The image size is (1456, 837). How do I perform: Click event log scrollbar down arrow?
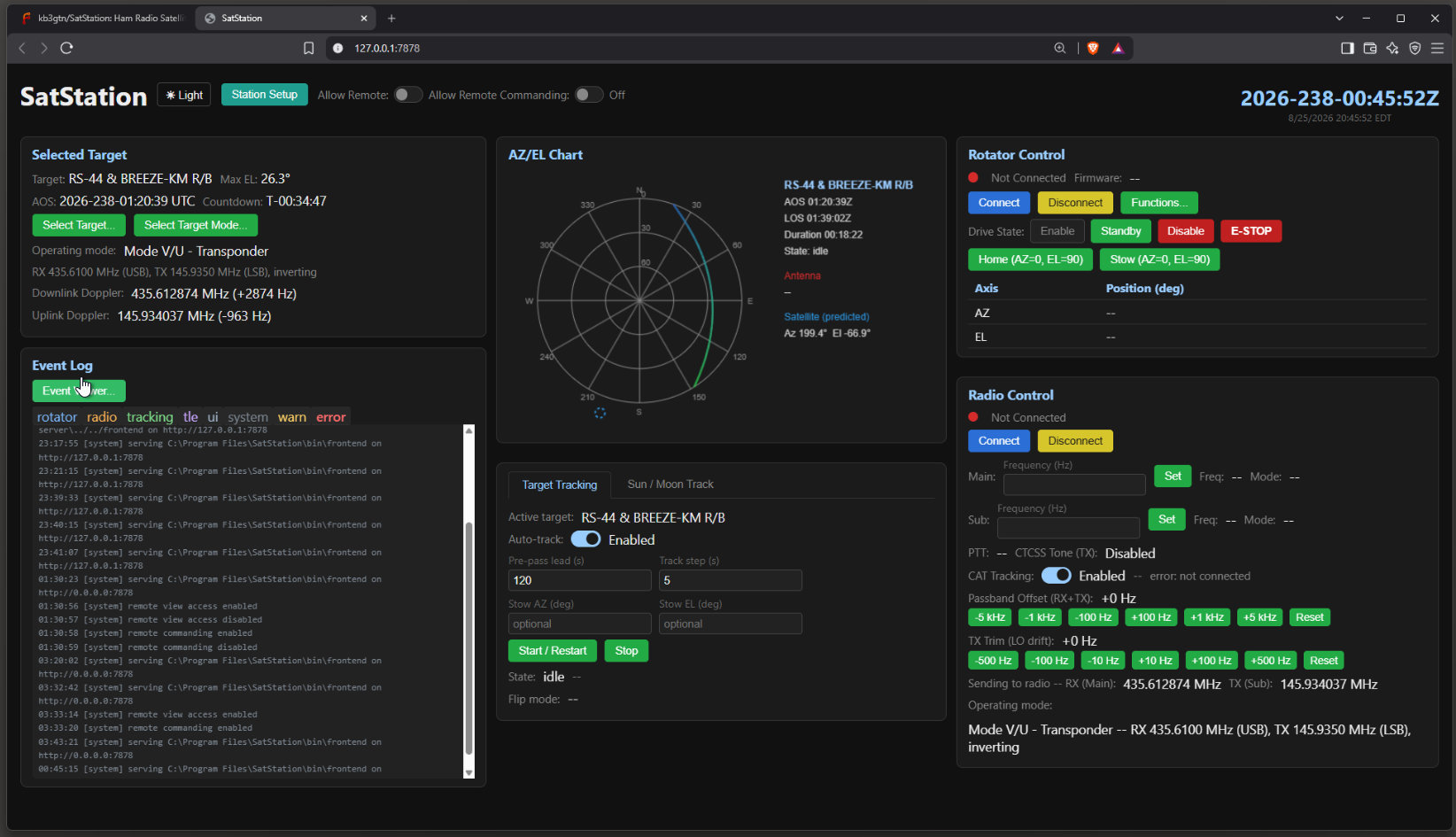coord(469,772)
